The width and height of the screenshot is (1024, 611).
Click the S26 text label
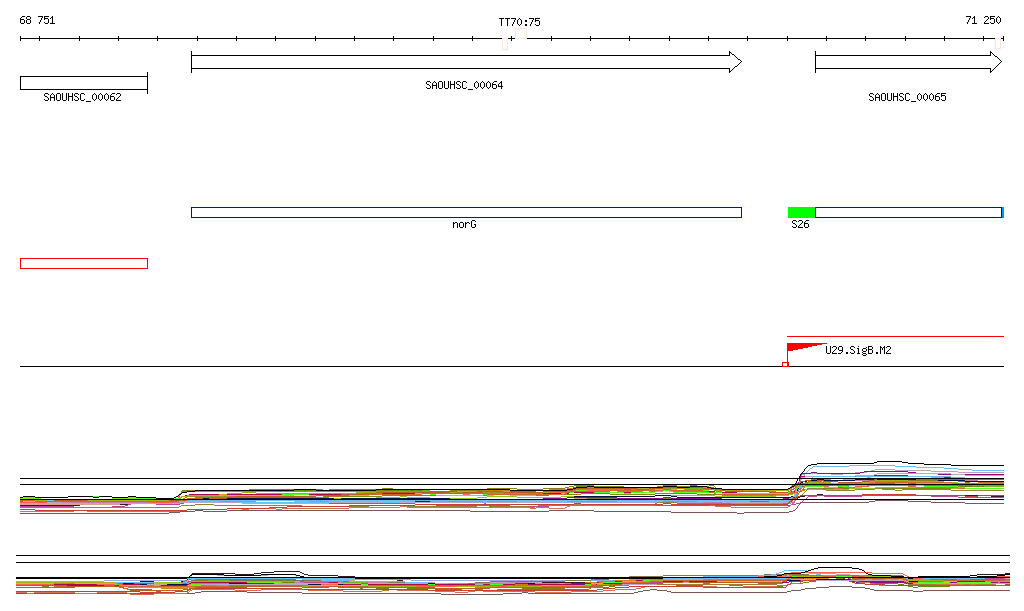pyautogui.click(x=800, y=225)
